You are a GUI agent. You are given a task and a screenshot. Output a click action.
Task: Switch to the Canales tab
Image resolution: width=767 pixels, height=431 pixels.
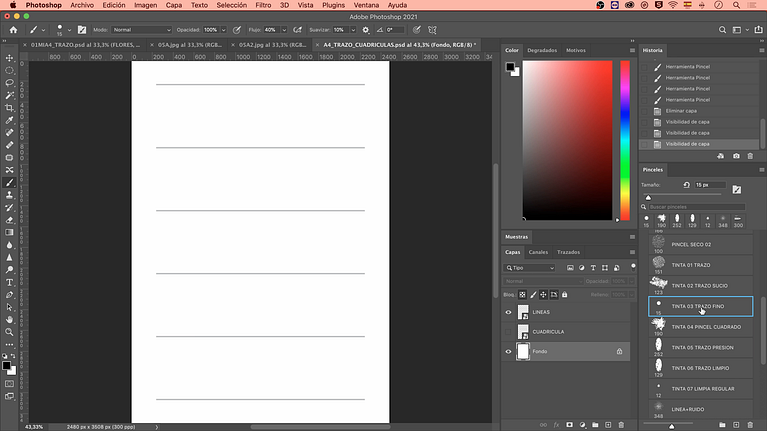click(x=538, y=252)
